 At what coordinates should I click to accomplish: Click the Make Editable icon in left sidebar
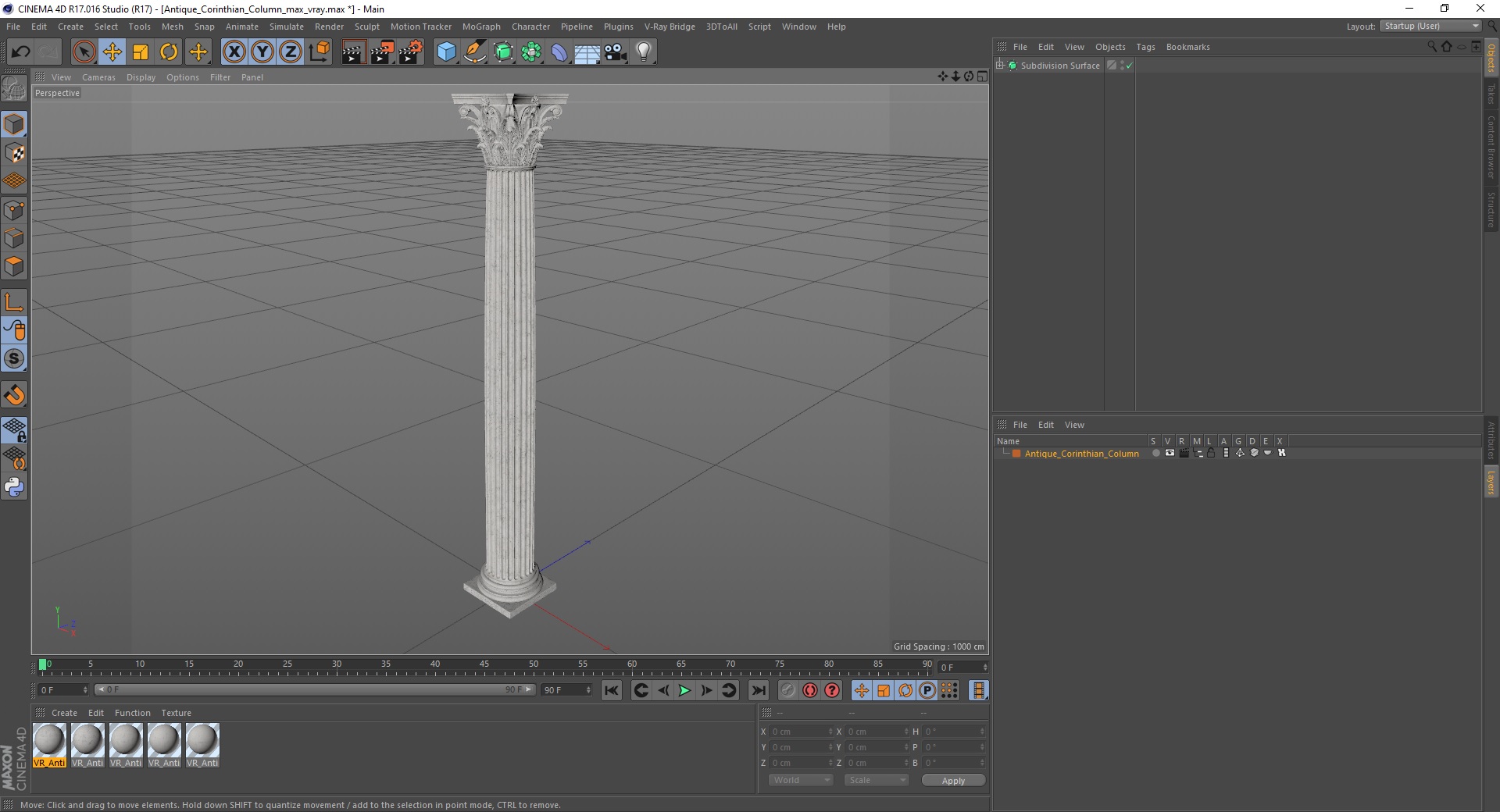tap(14, 89)
